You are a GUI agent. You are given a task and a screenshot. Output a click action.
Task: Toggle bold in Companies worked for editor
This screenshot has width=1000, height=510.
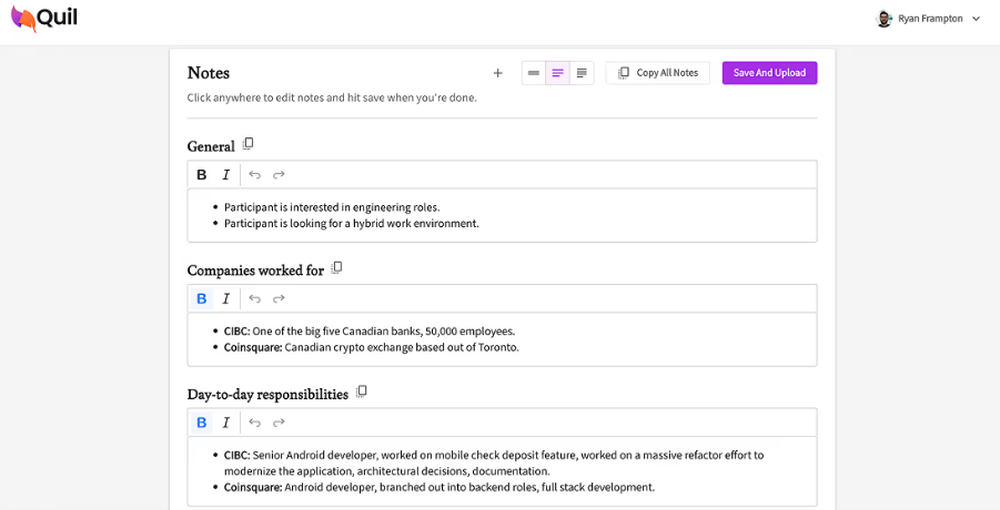click(202, 299)
